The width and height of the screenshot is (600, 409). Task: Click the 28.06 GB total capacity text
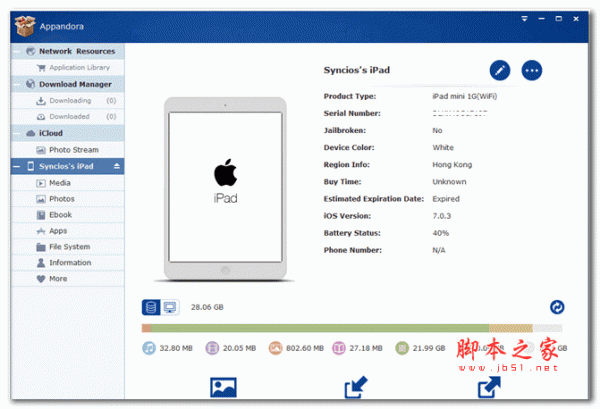[207, 307]
